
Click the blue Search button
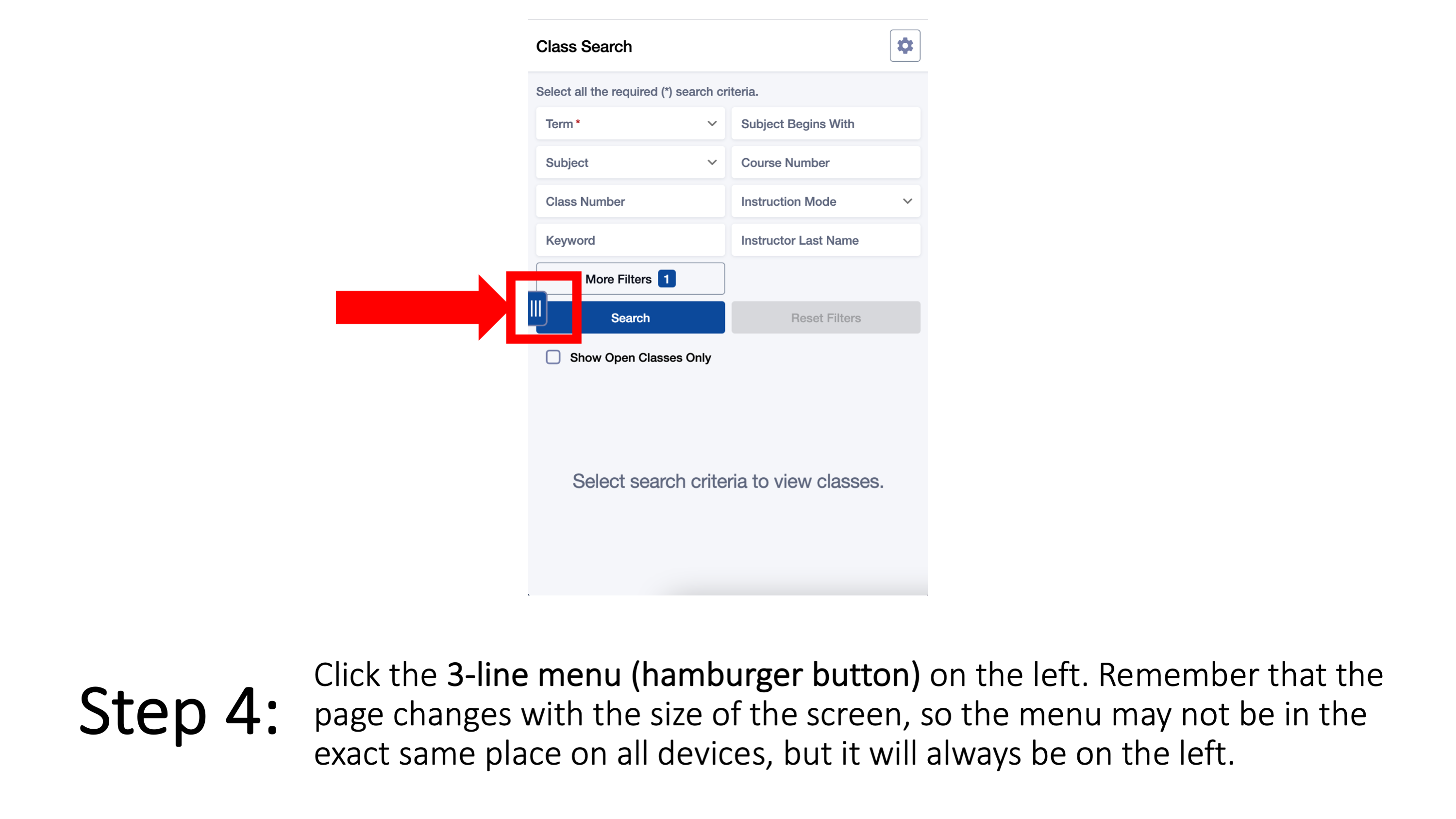[630, 317]
